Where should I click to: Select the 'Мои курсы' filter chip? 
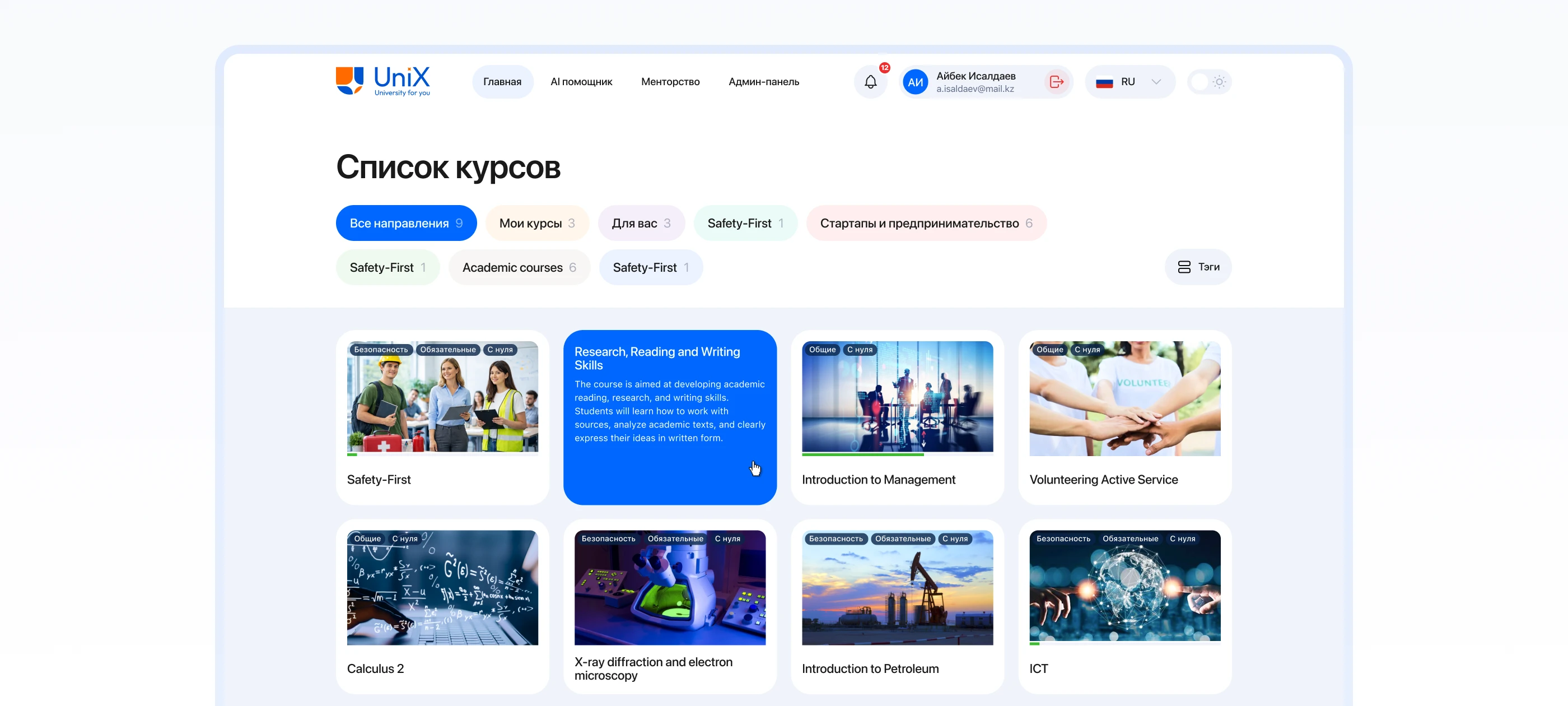537,223
